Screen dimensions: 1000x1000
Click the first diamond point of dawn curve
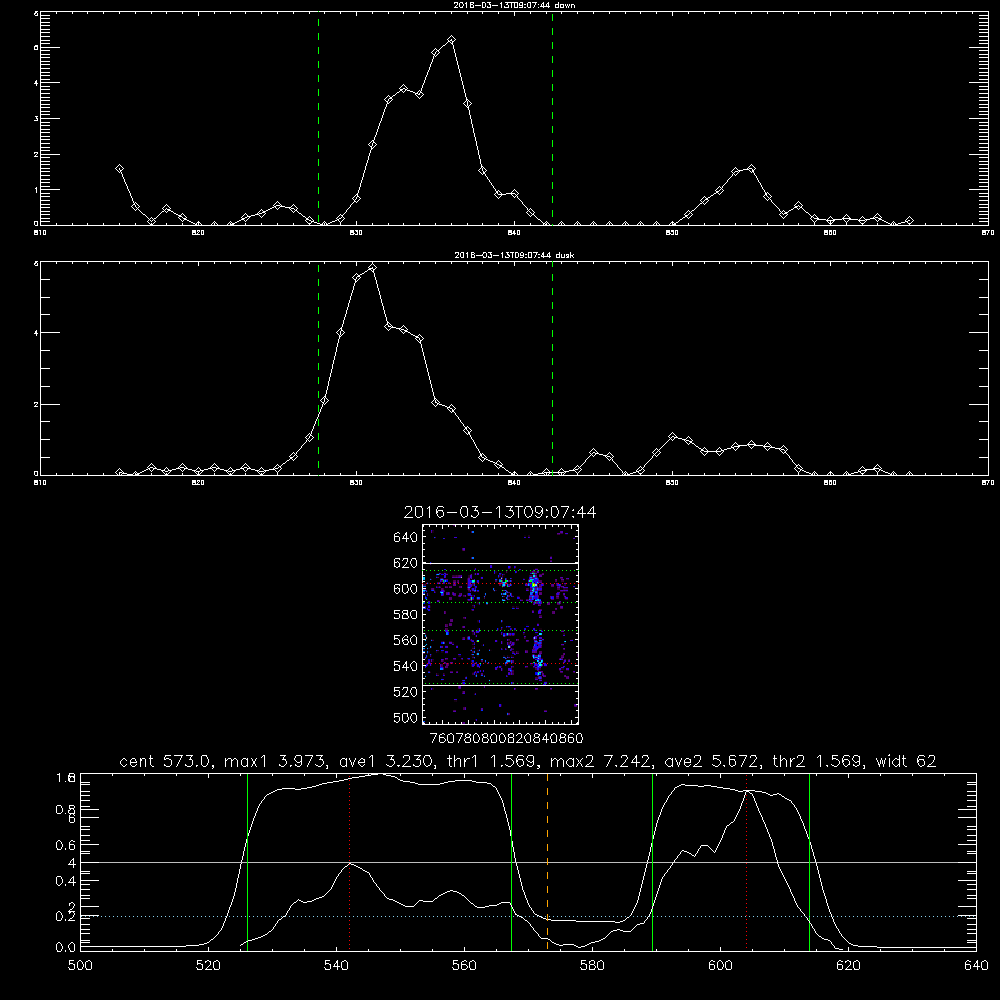(119, 168)
